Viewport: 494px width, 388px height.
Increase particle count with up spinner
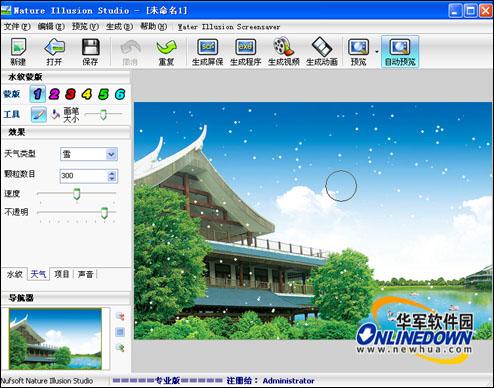112,173
